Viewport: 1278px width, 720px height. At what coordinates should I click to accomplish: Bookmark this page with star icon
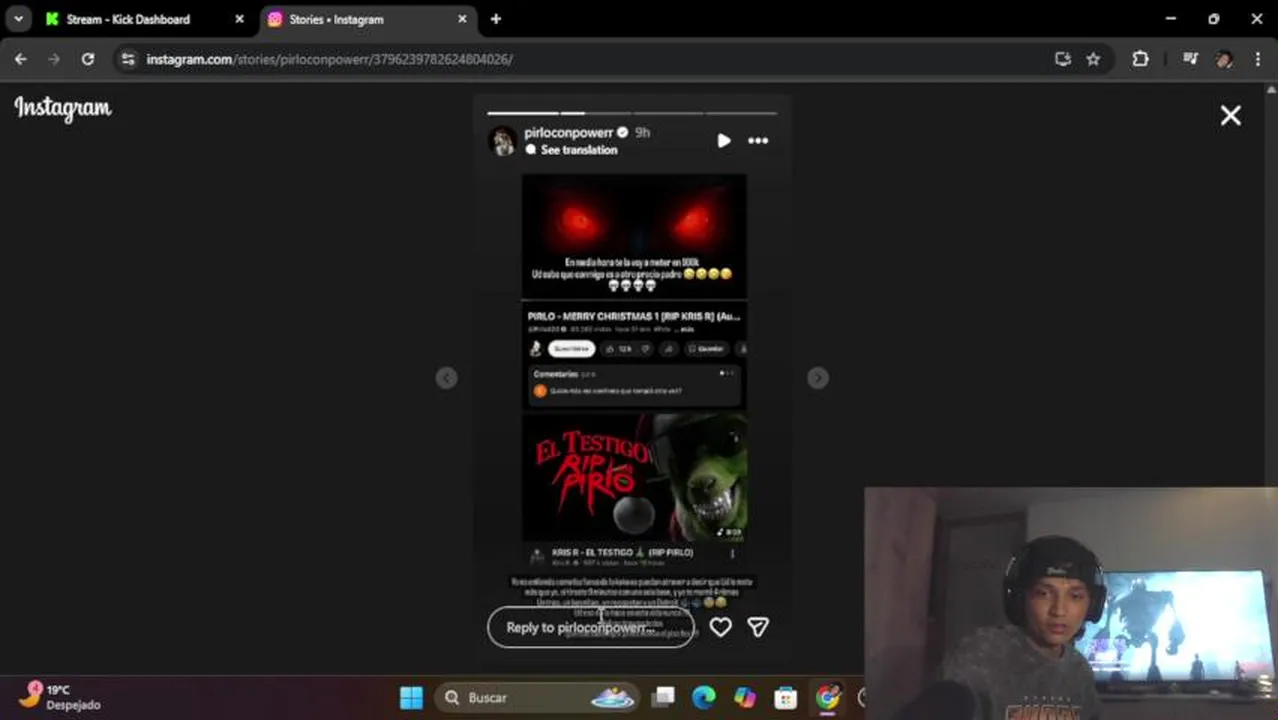coord(1093,59)
